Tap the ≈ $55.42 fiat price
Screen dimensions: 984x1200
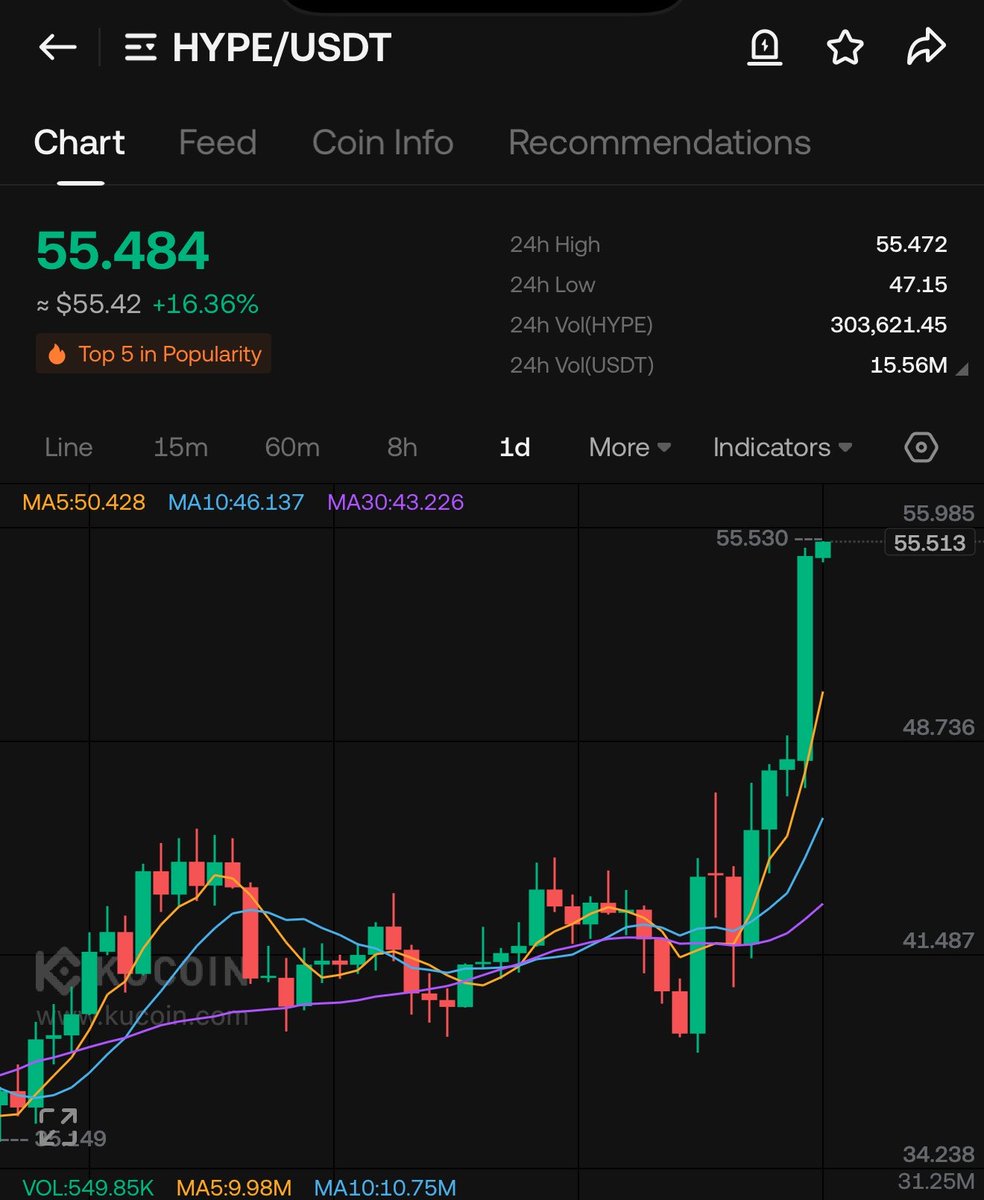click(88, 303)
